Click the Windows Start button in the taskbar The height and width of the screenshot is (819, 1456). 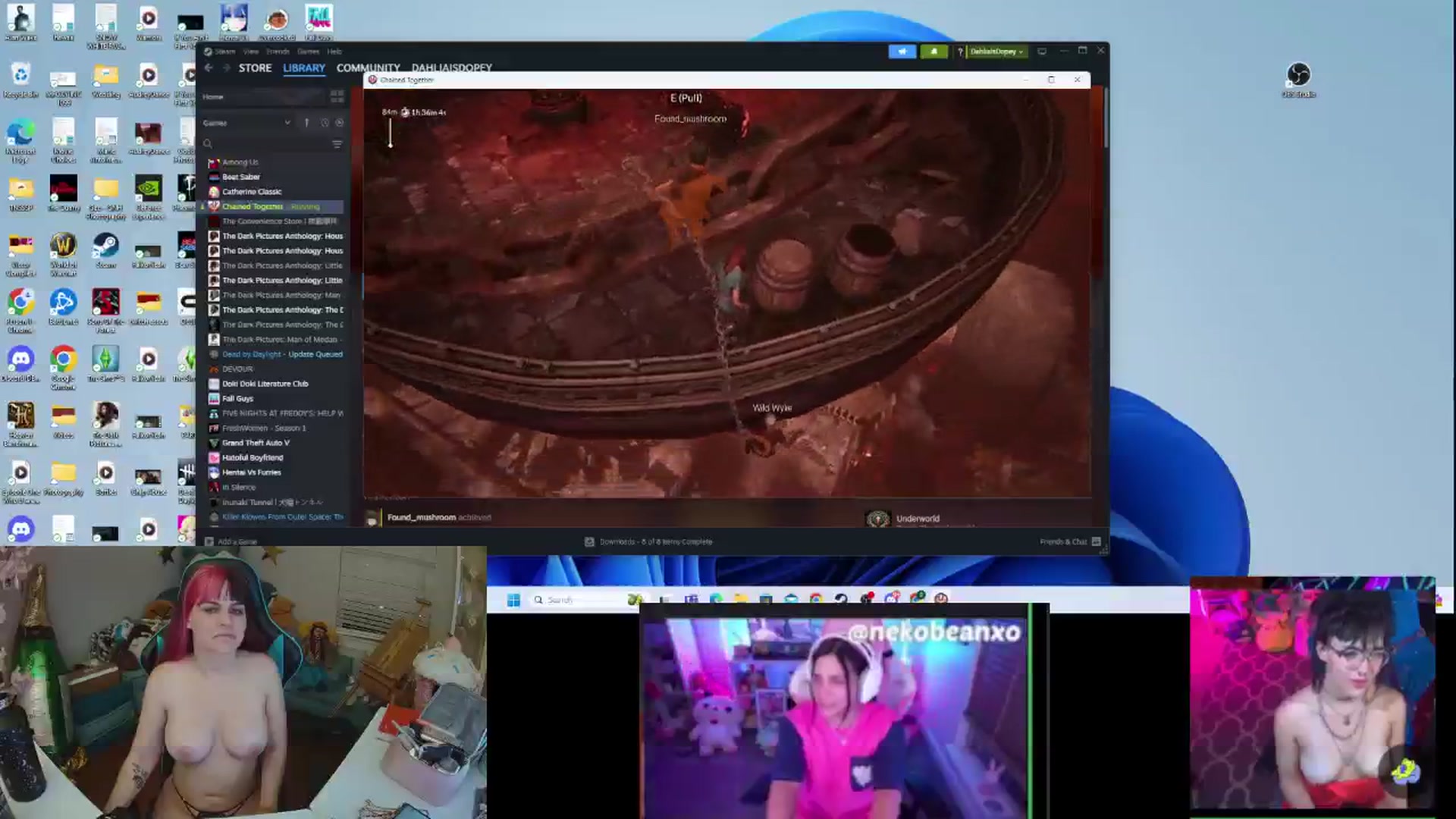pos(513,600)
